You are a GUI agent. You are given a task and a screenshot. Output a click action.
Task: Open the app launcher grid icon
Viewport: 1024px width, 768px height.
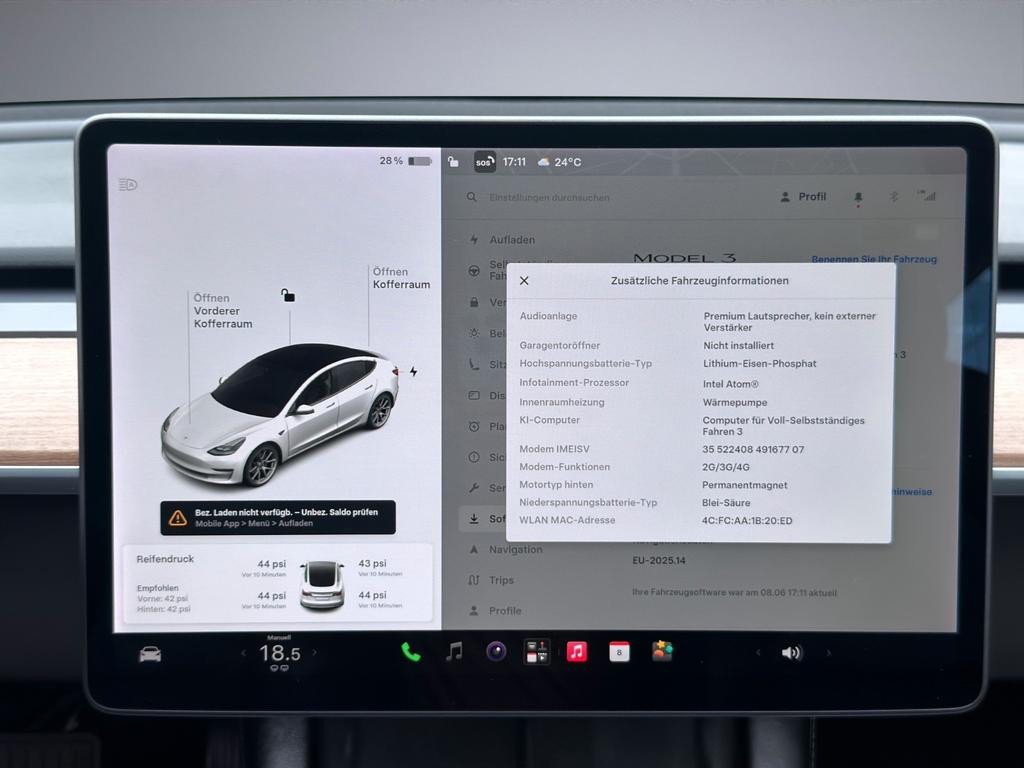tap(537, 652)
